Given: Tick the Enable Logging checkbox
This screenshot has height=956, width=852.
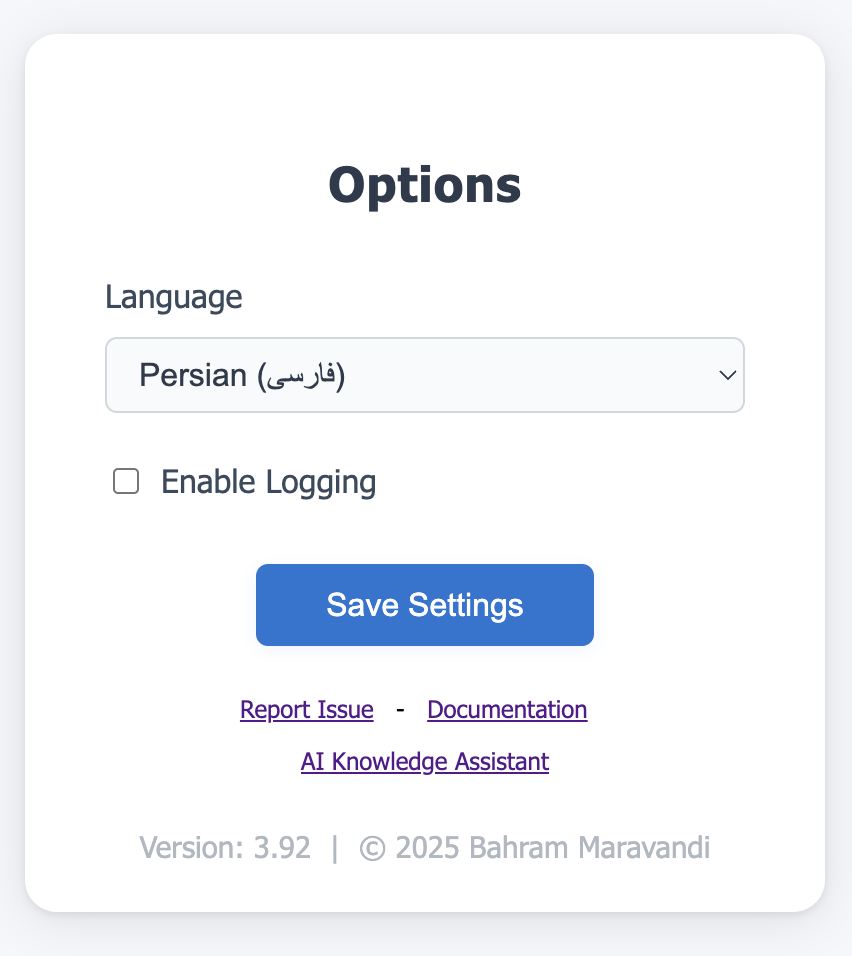Looking at the screenshot, I should [126, 482].
